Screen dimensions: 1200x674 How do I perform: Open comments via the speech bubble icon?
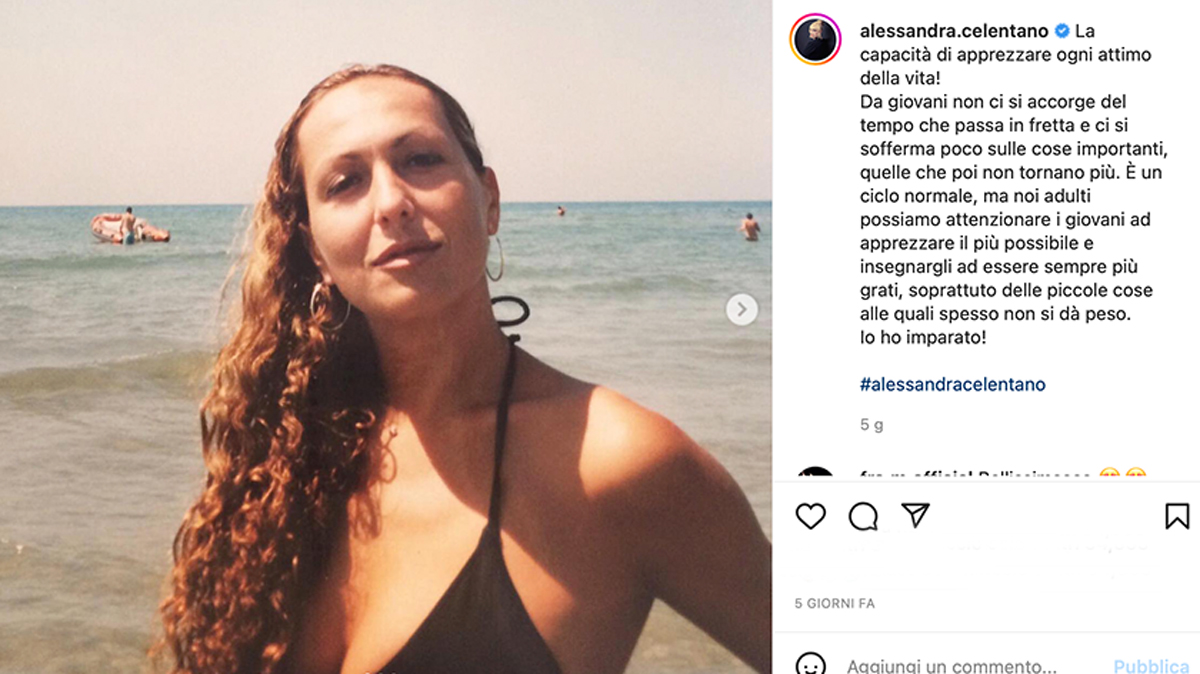pos(863,516)
